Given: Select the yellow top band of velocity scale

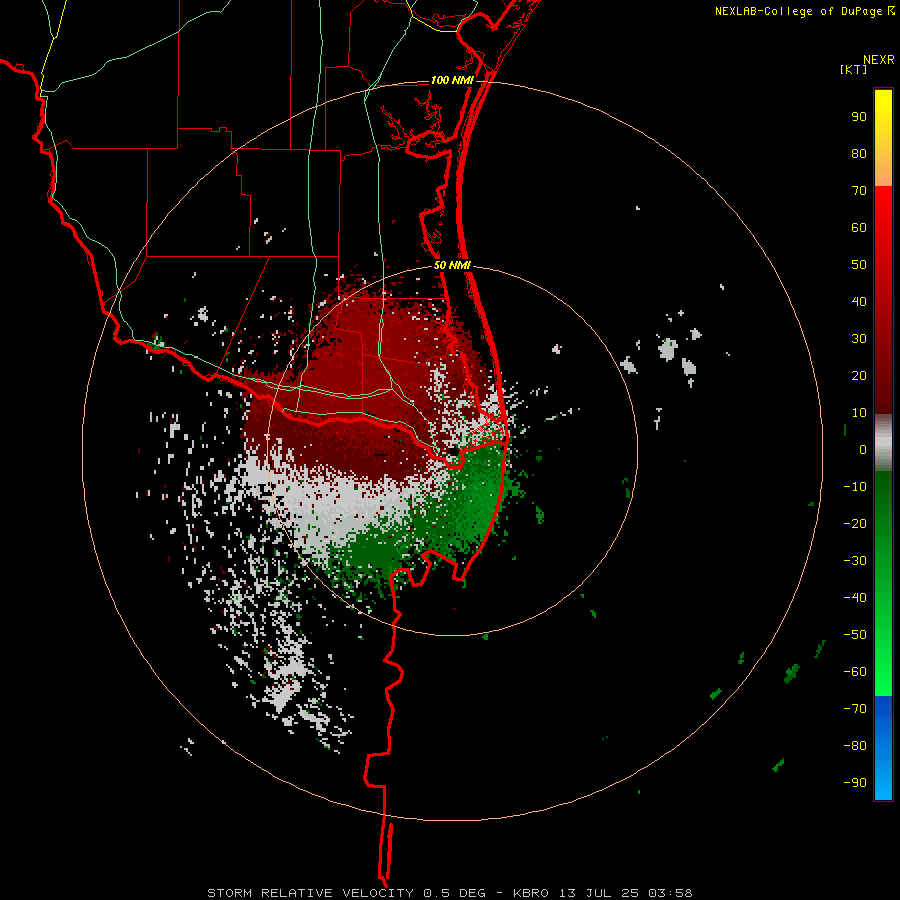Looking at the screenshot, I should coord(883,137).
